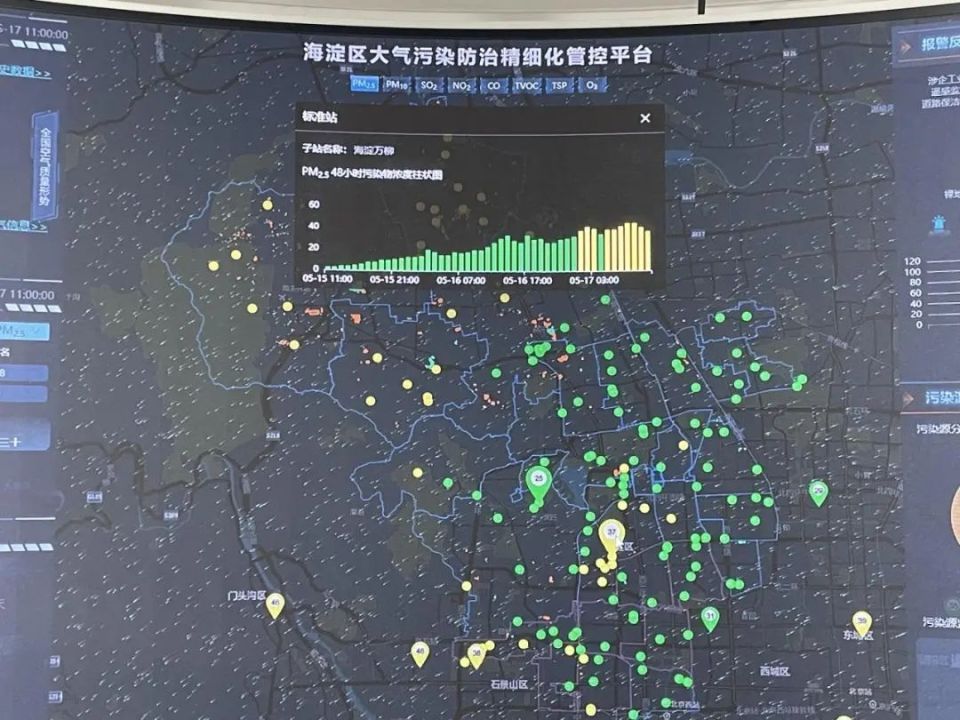
Task: Click the 海淀万柳 station name text
Action: [x=374, y=150]
